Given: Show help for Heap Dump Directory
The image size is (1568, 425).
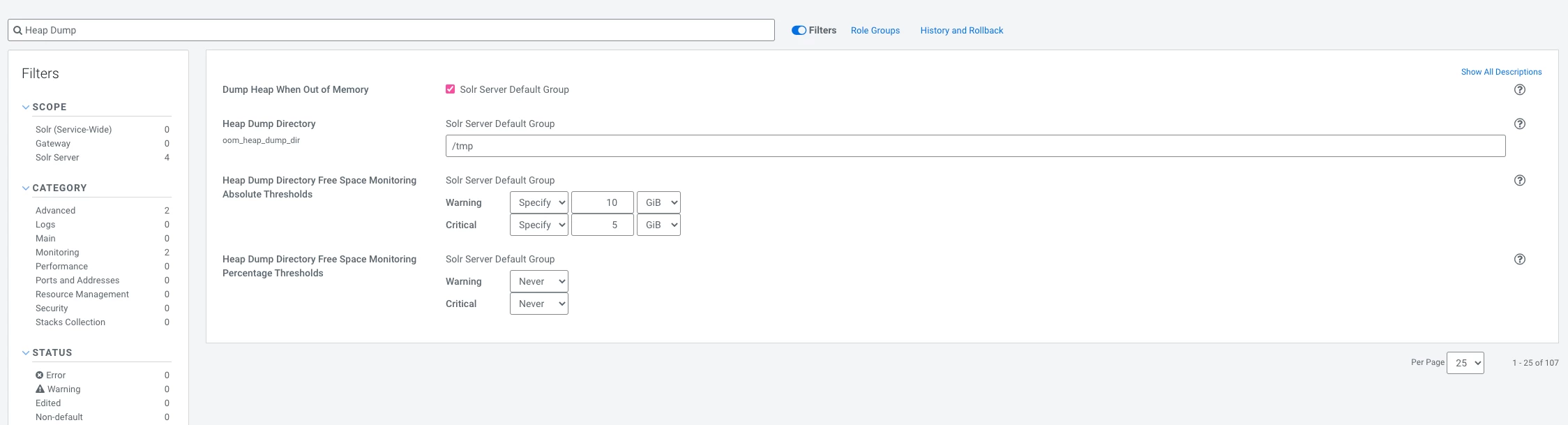Looking at the screenshot, I should click(1520, 124).
